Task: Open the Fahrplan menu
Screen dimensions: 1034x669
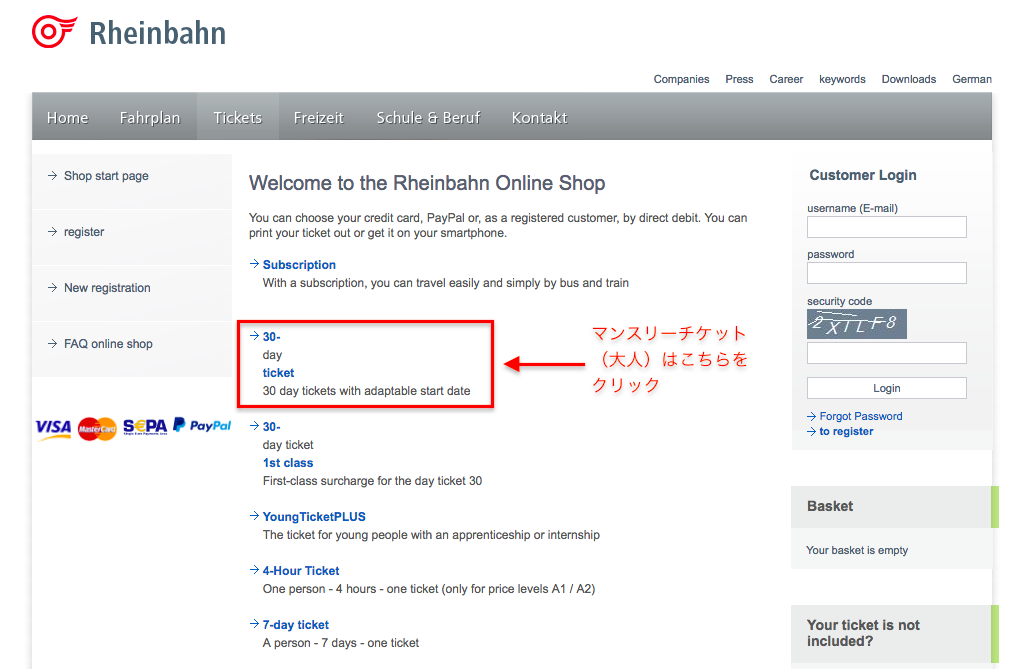Action: pos(150,117)
